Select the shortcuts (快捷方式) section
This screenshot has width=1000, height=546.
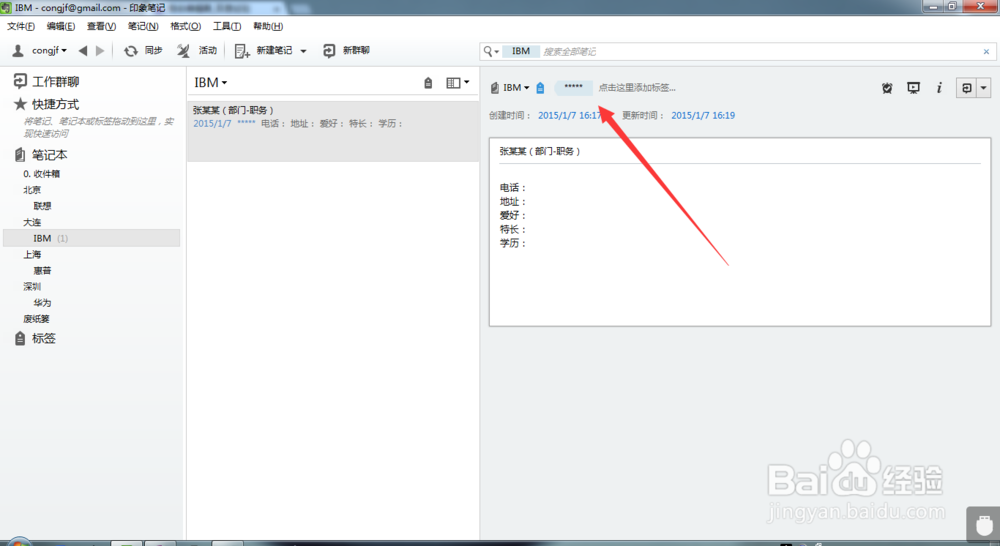click(x=47, y=104)
